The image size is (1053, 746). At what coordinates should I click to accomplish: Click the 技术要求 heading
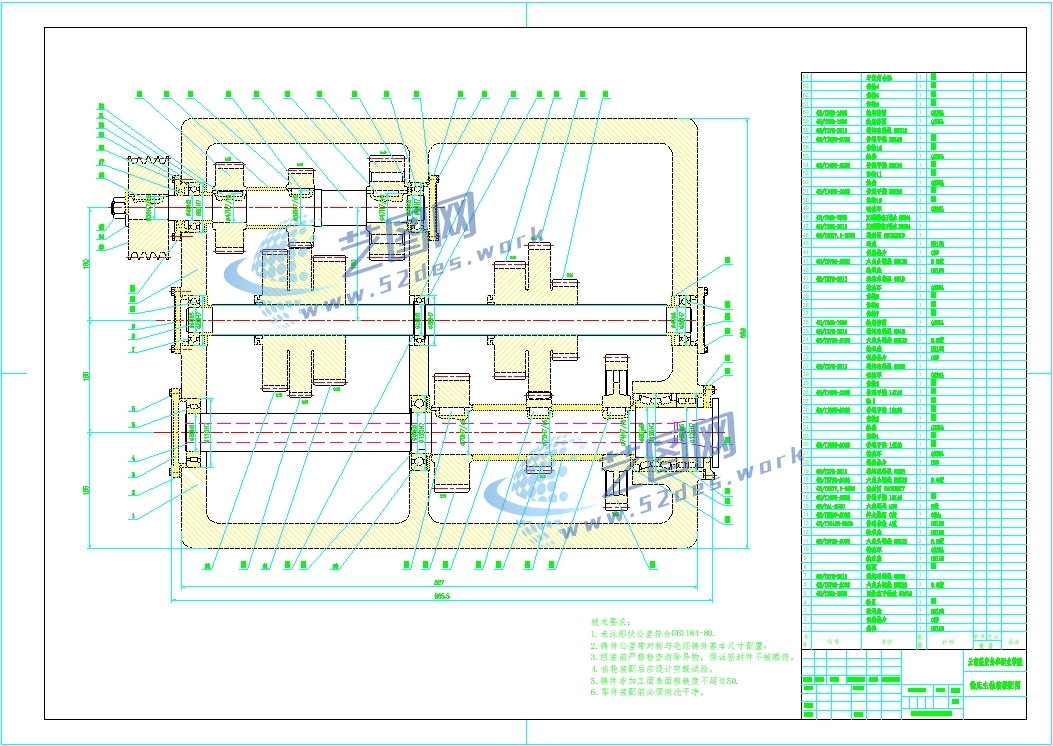click(609, 622)
